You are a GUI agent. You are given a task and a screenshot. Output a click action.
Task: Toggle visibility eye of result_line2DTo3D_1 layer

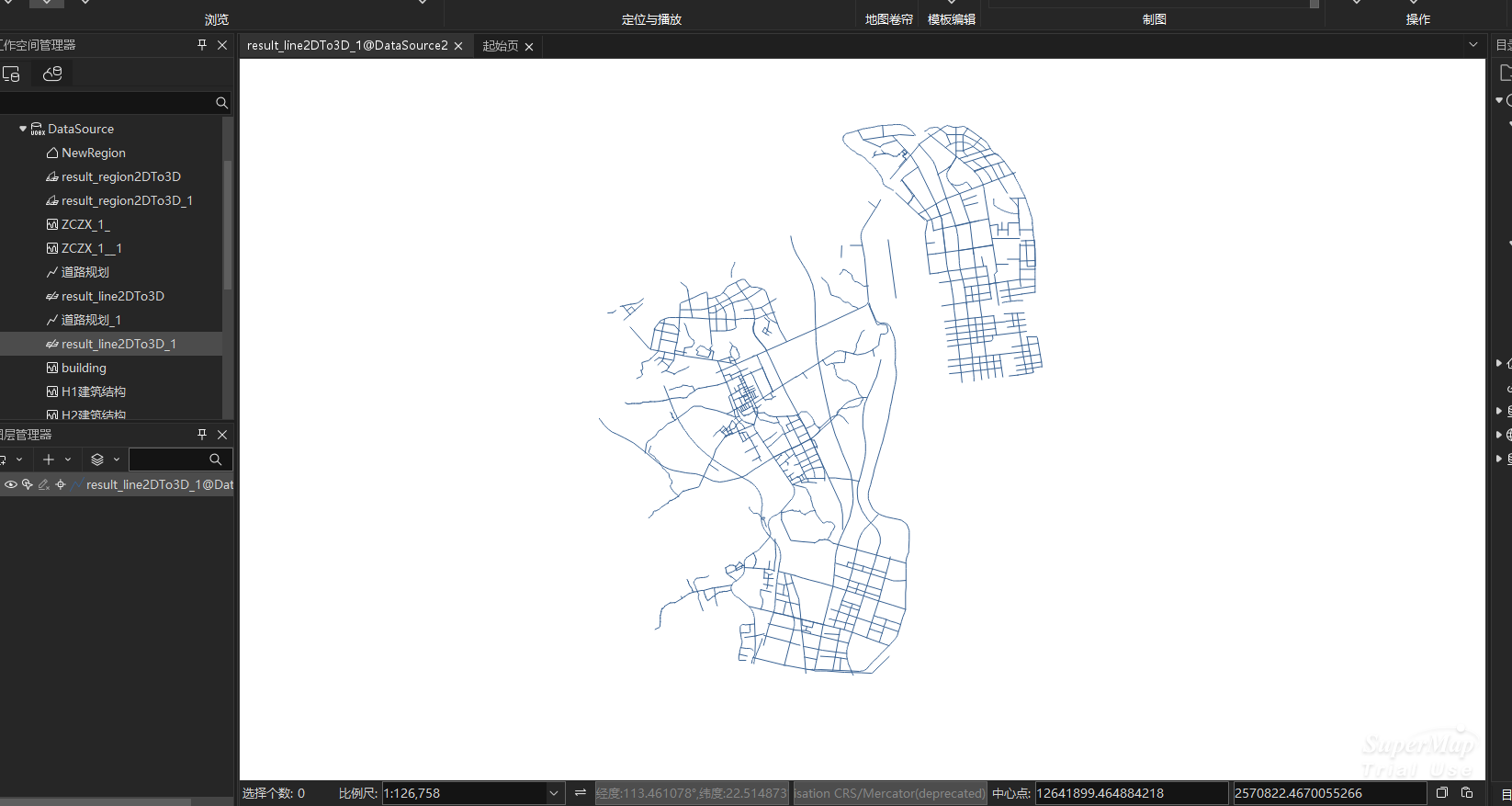click(11, 484)
